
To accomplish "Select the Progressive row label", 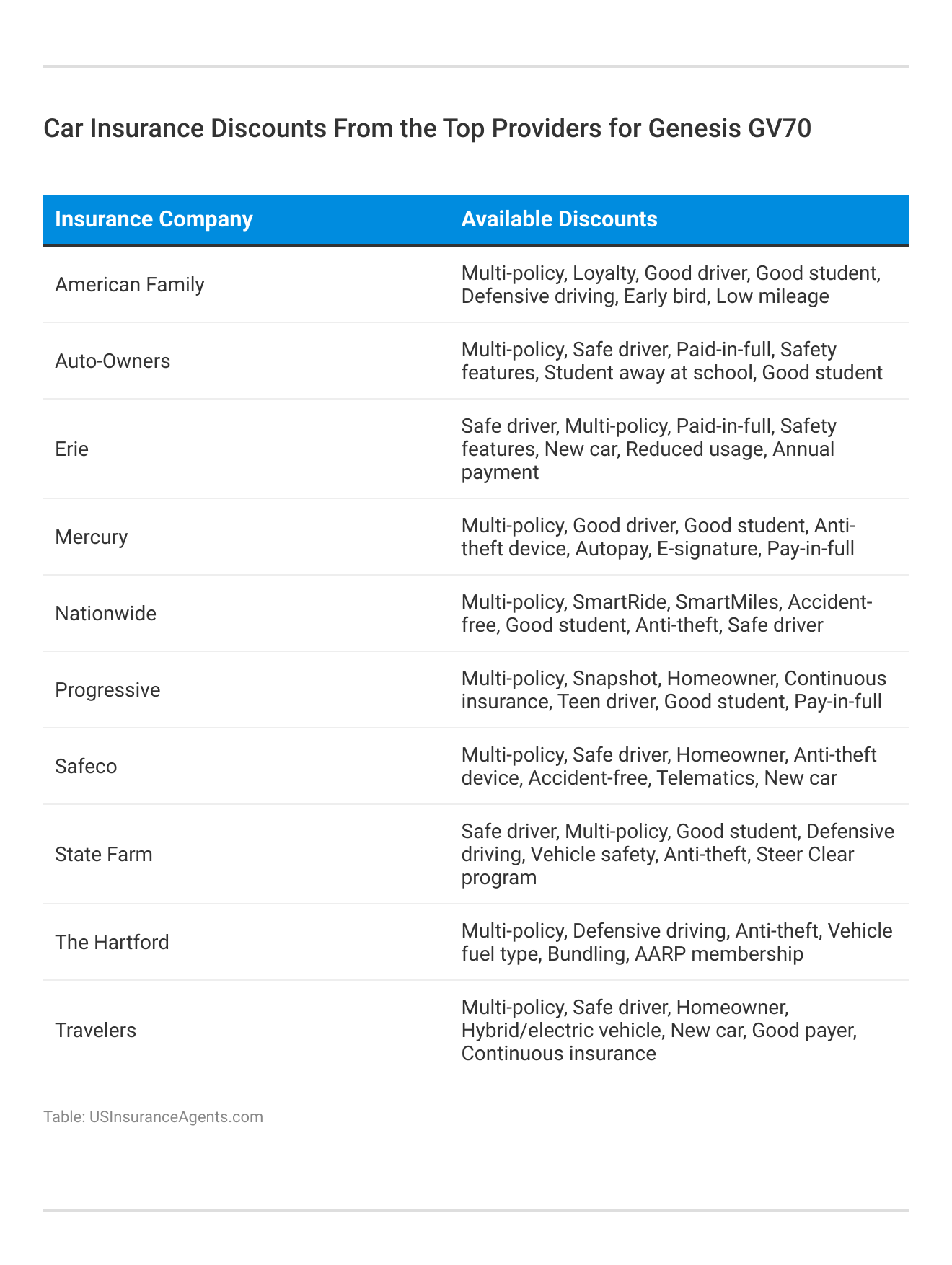I will (x=107, y=690).
